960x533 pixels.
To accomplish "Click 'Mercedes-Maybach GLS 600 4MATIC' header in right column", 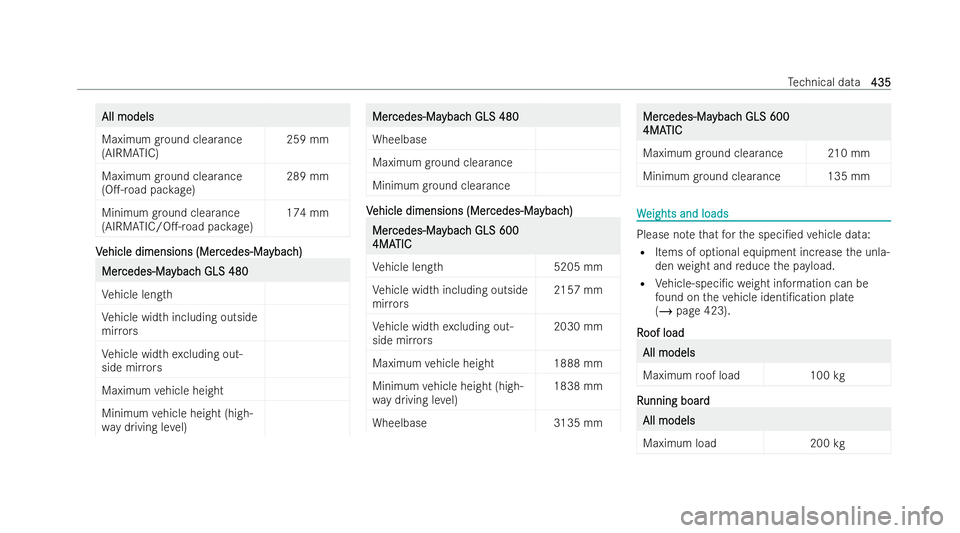I will click(x=716, y=123).
